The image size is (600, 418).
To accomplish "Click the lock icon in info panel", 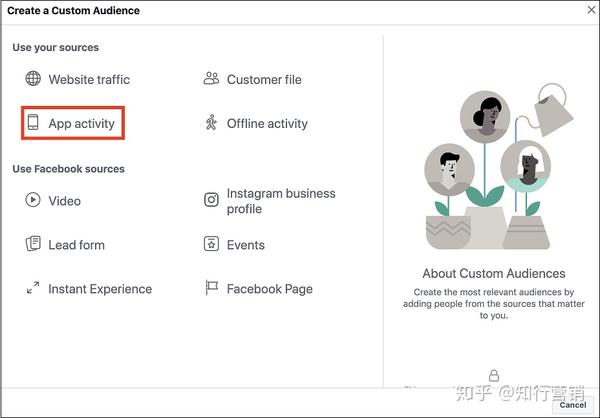I will click(x=494, y=376).
